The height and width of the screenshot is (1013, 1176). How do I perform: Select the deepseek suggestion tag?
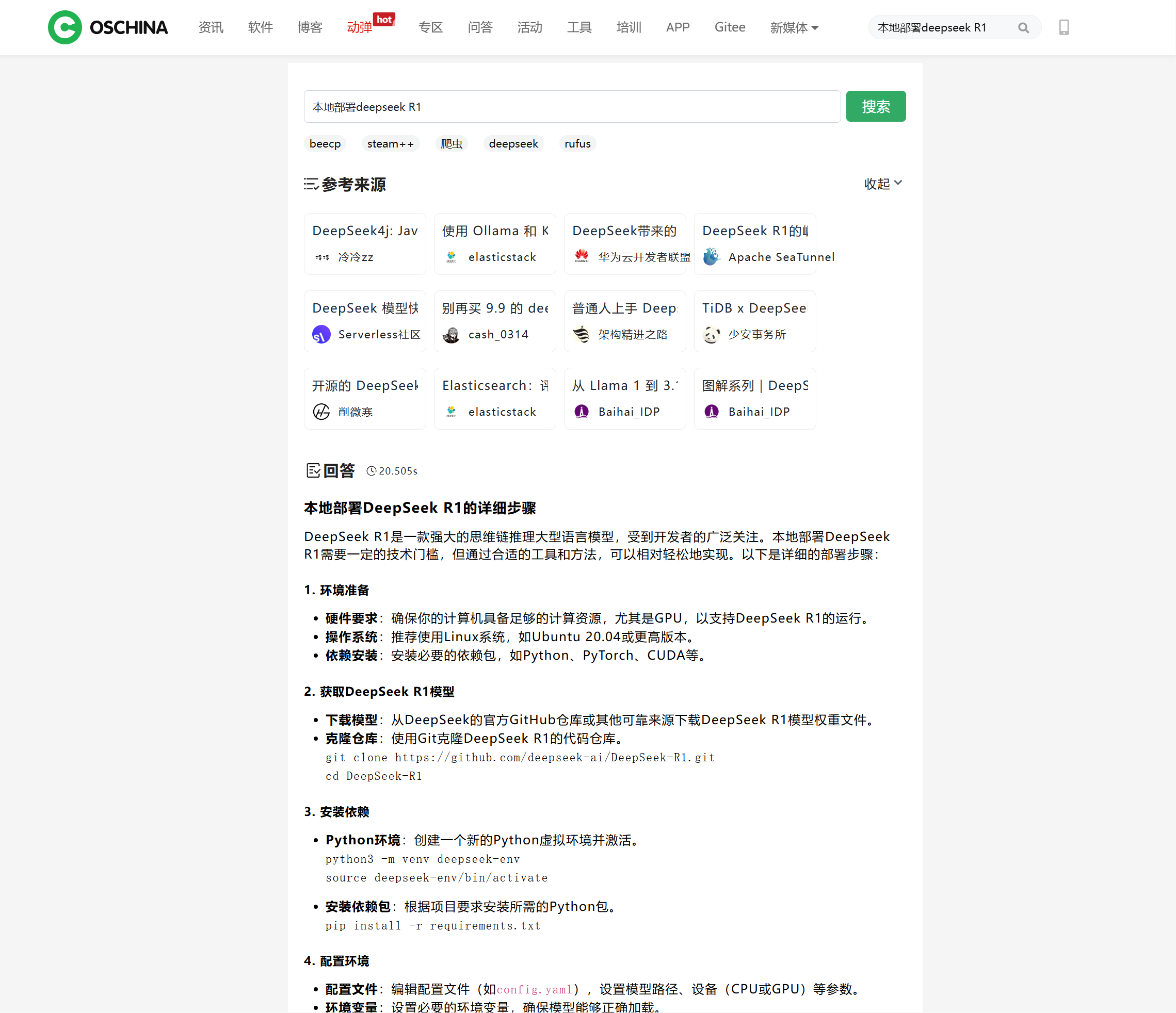[x=513, y=143]
